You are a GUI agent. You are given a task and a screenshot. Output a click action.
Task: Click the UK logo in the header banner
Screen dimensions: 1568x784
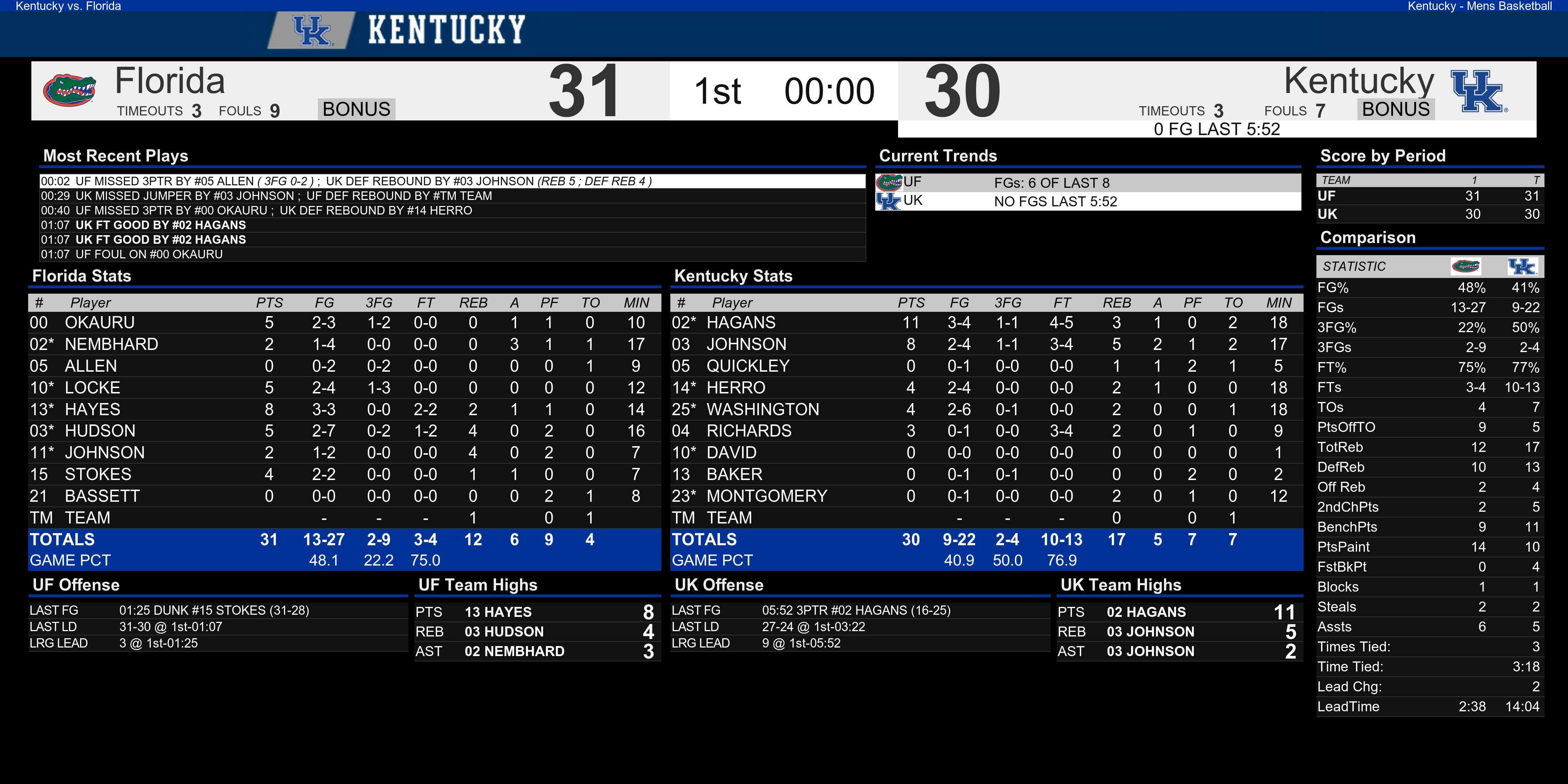(311, 30)
